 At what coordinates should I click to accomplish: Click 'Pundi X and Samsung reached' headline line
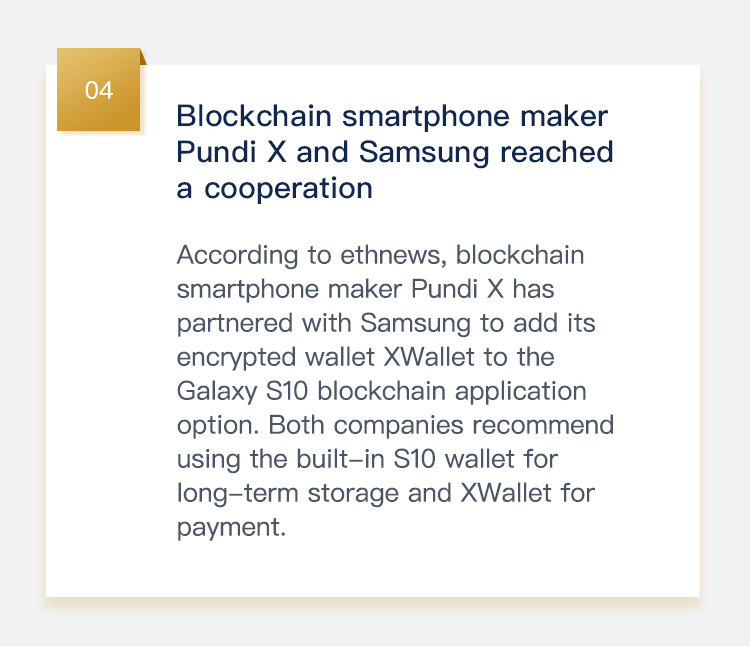click(x=395, y=152)
